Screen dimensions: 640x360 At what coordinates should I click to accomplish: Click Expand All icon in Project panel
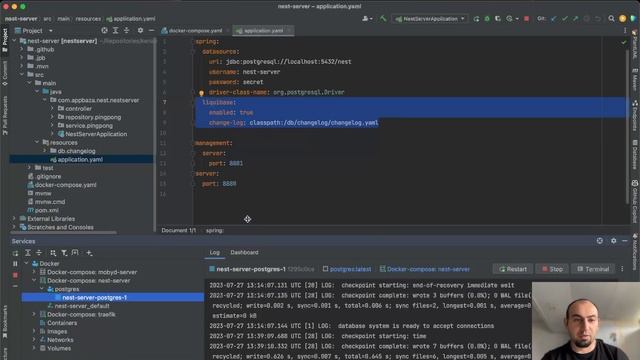tap(116, 31)
